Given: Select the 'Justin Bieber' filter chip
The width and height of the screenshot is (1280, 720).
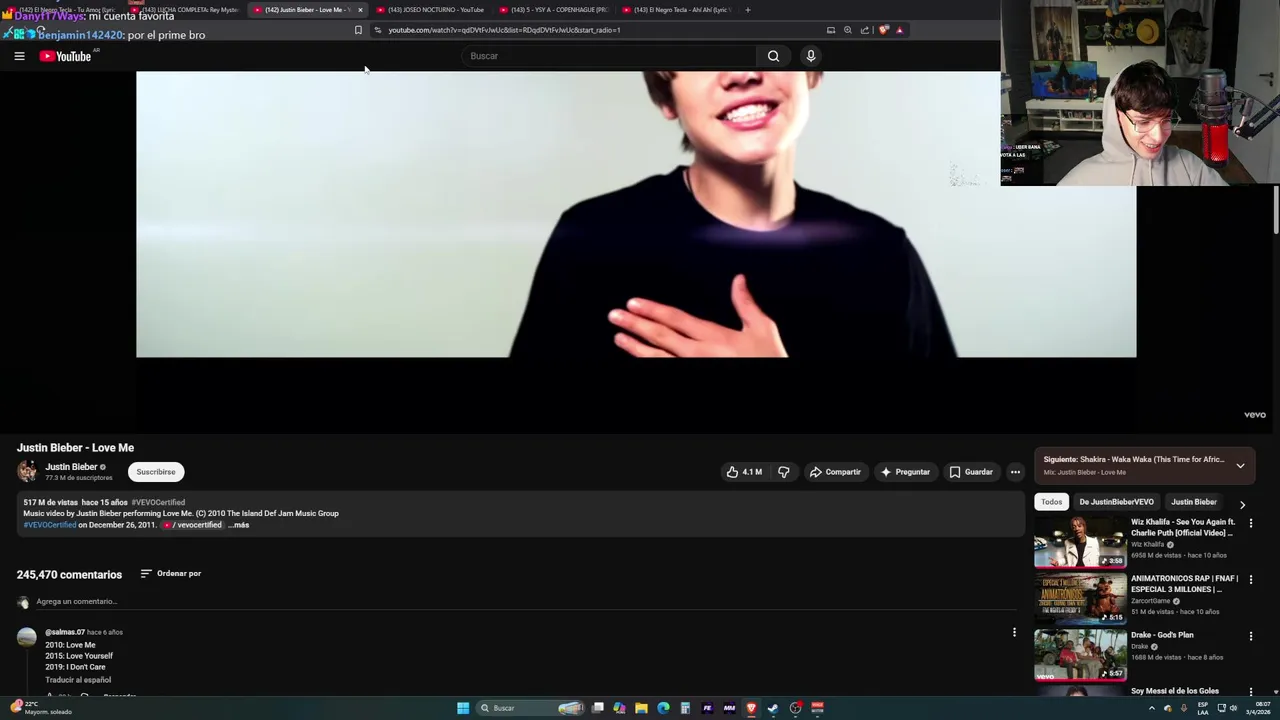Looking at the screenshot, I should click(x=1194, y=502).
